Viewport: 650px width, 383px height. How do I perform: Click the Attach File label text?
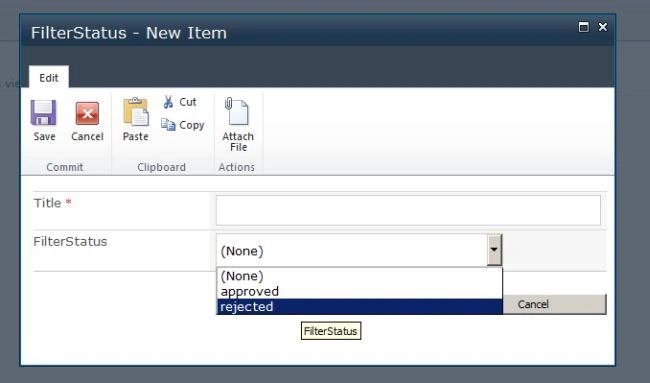[x=238, y=142]
